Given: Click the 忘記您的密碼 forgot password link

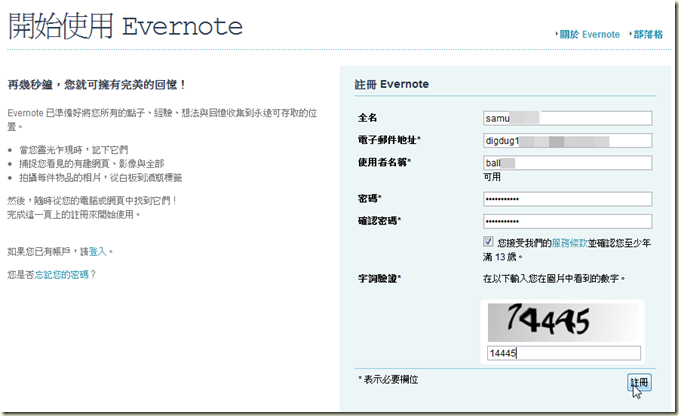Looking at the screenshot, I should (61, 274).
